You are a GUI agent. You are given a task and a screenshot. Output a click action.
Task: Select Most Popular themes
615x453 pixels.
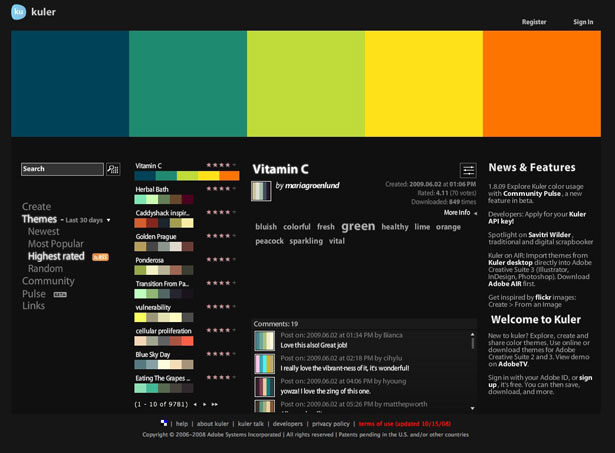click(56, 244)
